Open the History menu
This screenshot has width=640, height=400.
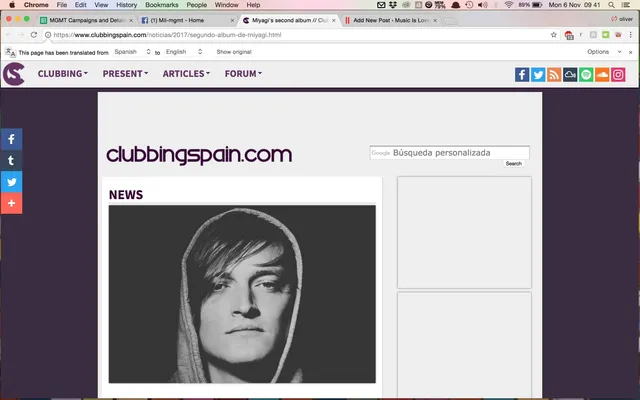pyautogui.click(x=127, y=5)
